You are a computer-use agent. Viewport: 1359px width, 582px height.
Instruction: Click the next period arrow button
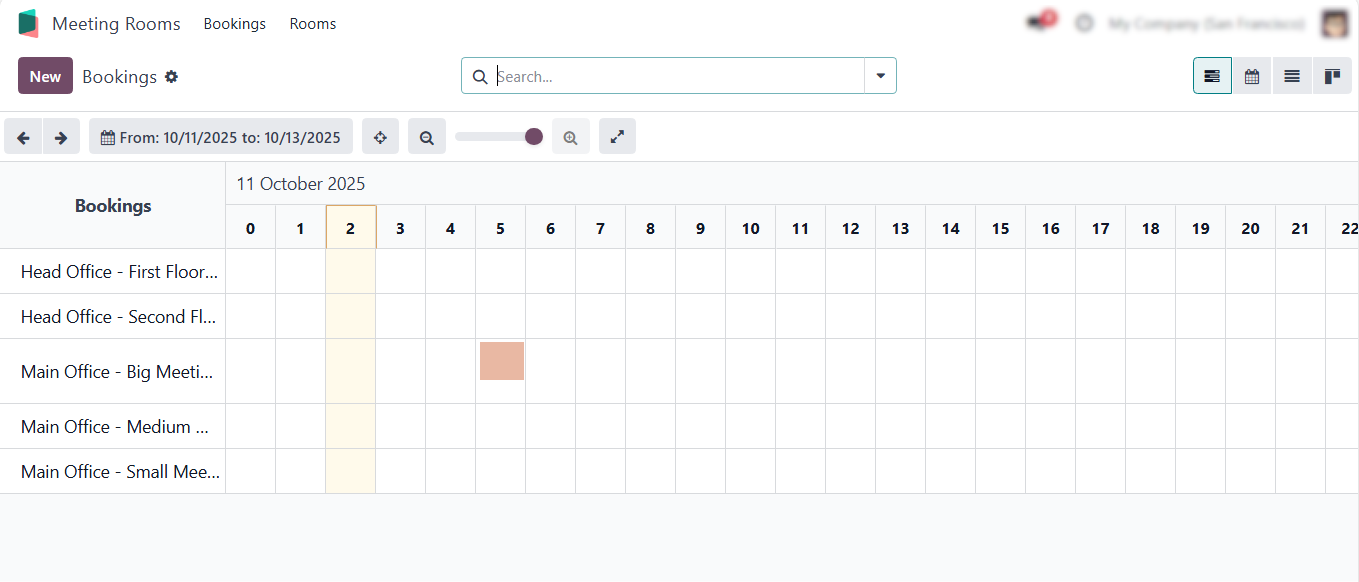[x=61, y=137]
